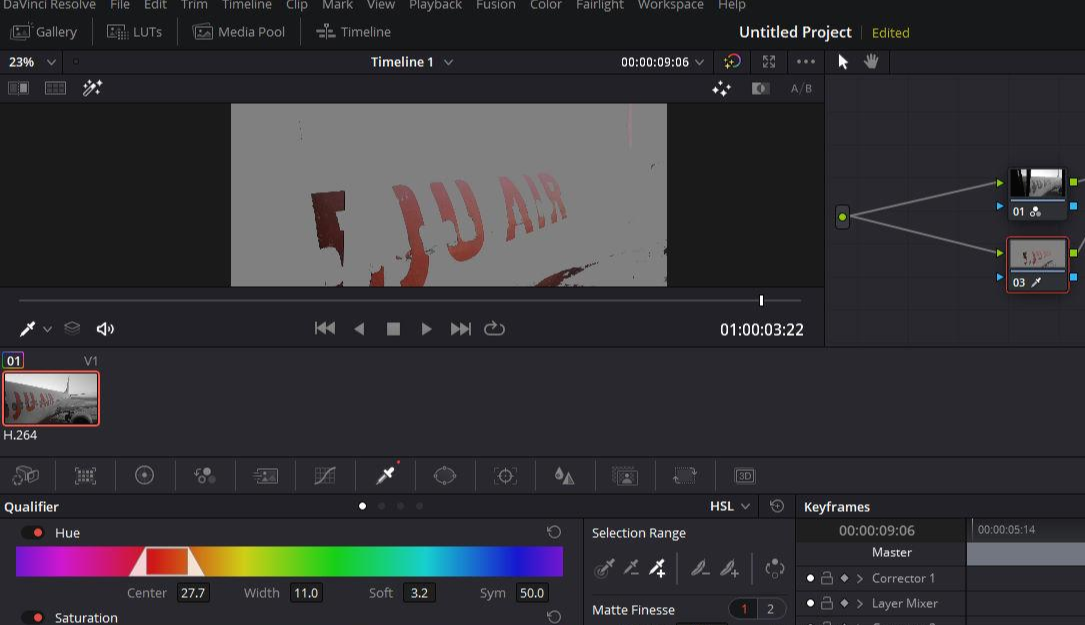The height and width of the screenshot is (625, 1085).
Task: Play the clip in reverse
Action: tap(359, 329)
